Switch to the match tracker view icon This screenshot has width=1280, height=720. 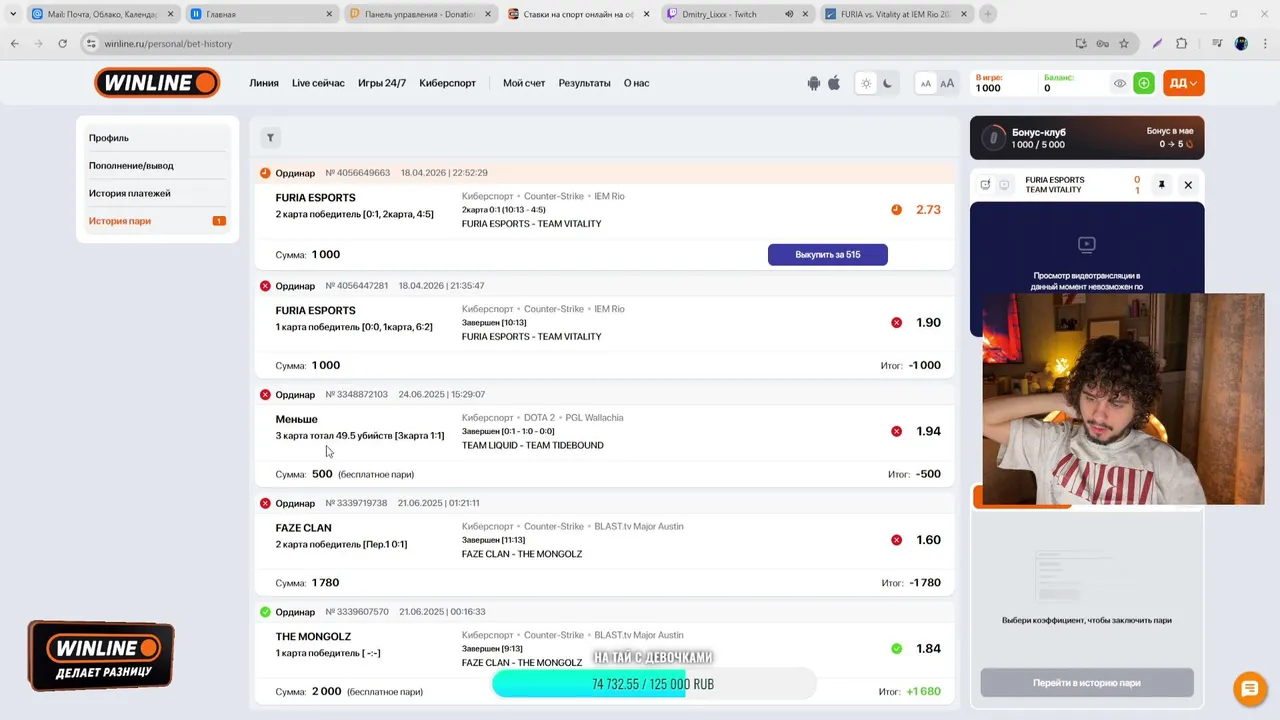click(985, 185)
